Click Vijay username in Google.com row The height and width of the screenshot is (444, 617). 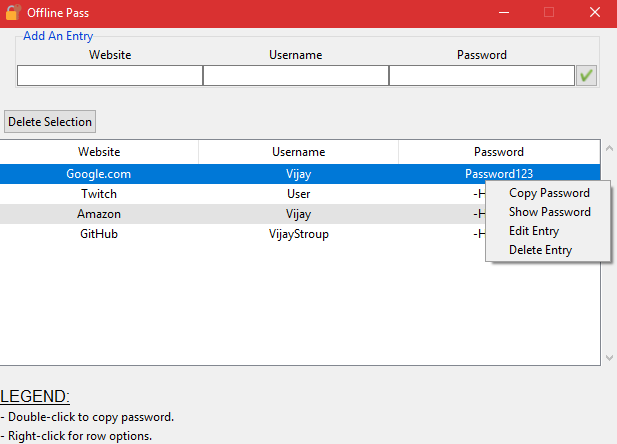coord(298,174)
